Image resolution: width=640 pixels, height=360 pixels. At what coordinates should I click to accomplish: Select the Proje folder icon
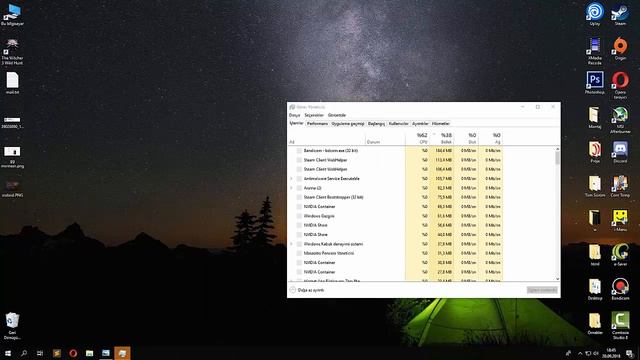coord(595,152)
